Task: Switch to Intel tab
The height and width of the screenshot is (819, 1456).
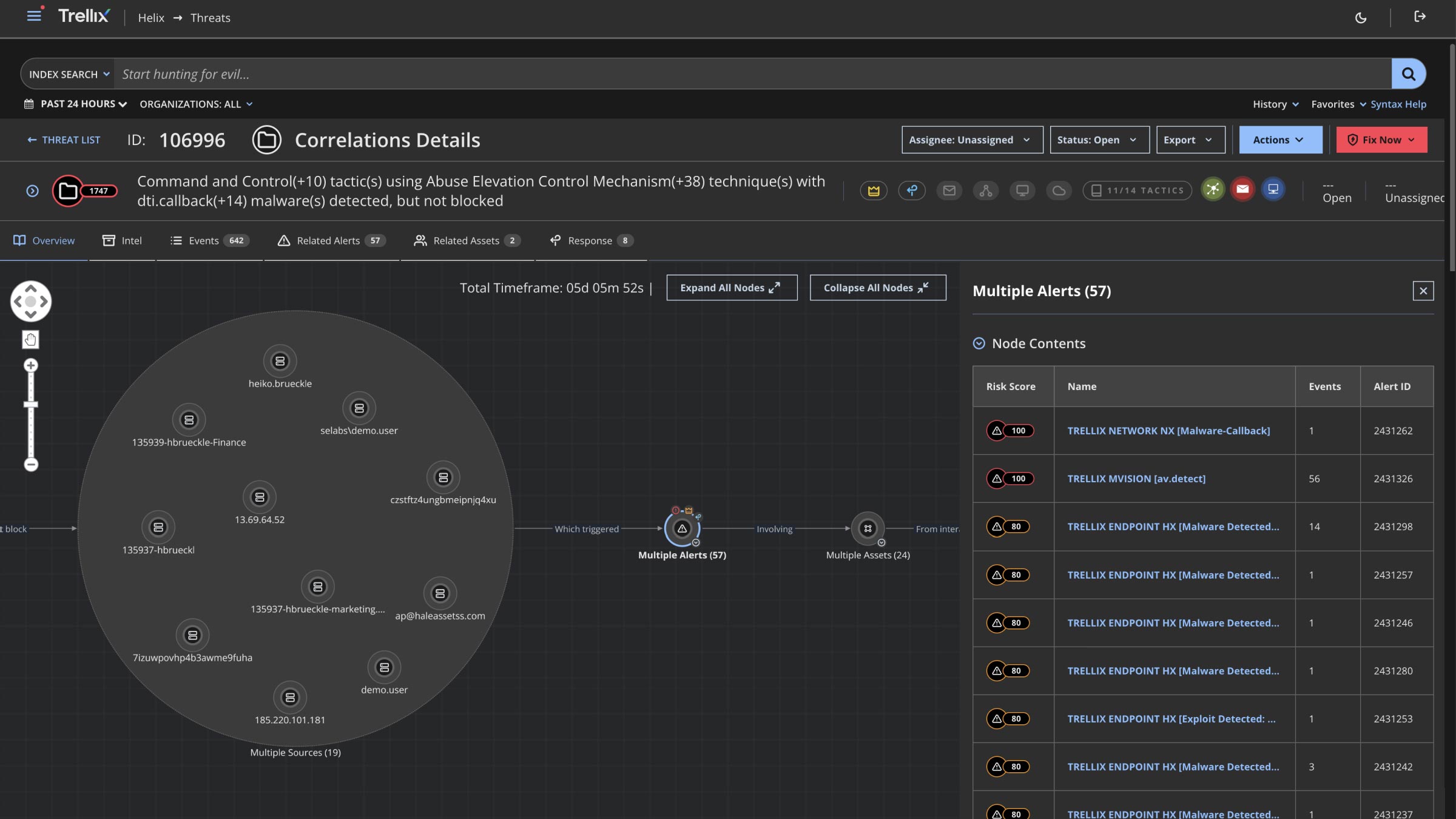Action: pyautogui.click(x=122, y=241)
